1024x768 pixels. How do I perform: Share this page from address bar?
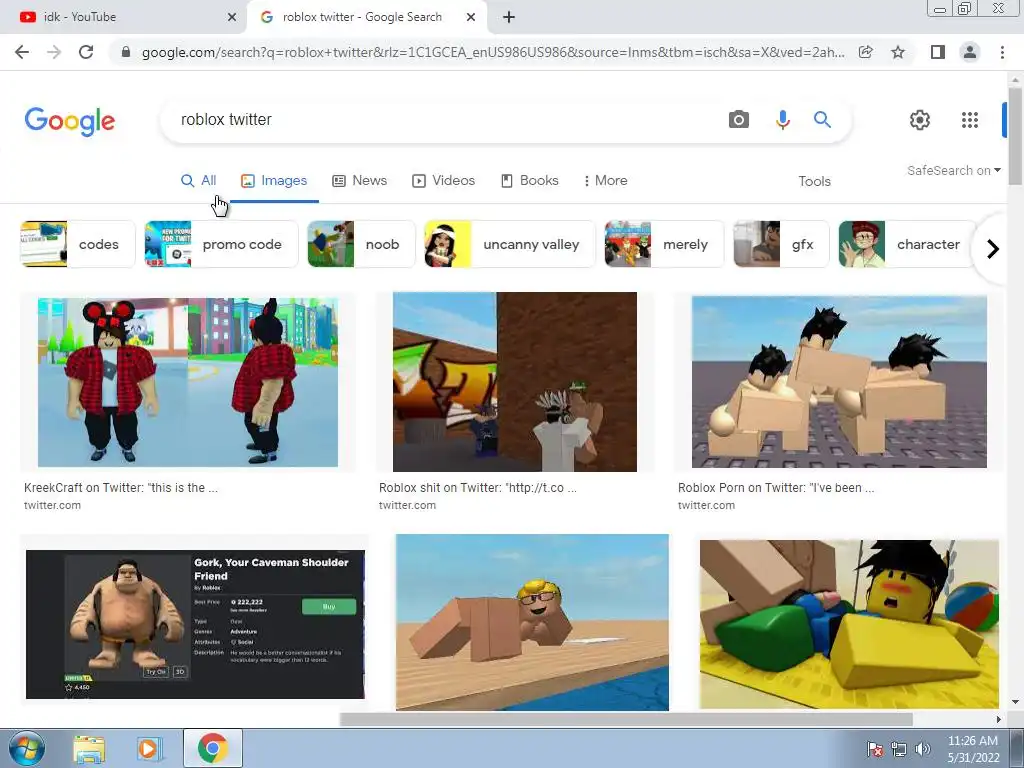(866, 52)
